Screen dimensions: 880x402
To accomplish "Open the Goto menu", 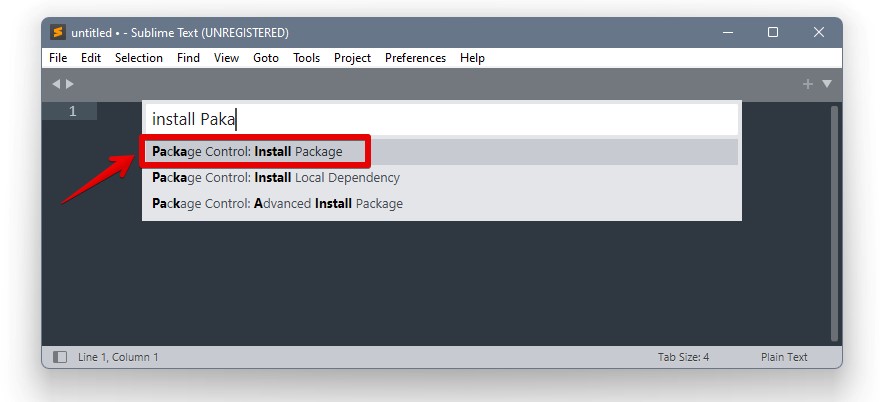I will [x=266, y=58].
